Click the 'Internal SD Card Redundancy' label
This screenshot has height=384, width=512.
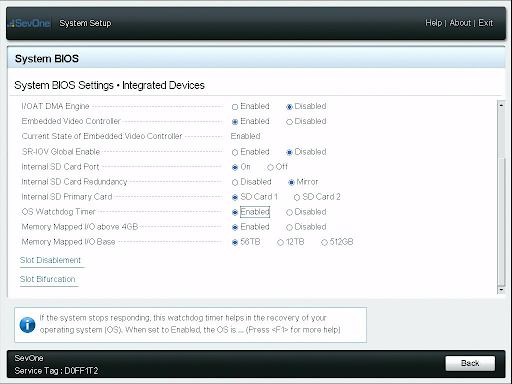tap(74, 182)
